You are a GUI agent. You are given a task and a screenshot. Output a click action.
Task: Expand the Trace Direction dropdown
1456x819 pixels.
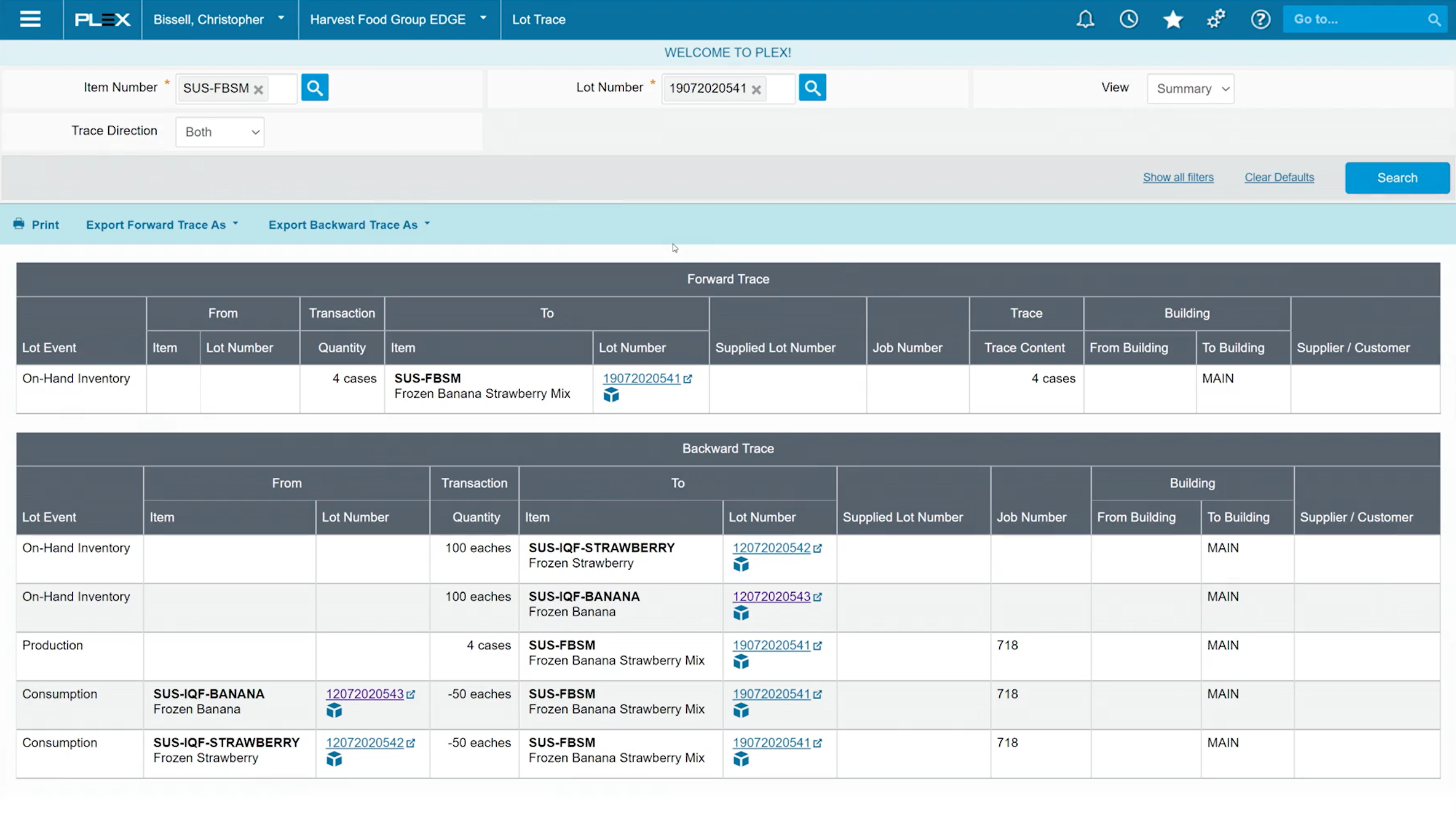220,132
